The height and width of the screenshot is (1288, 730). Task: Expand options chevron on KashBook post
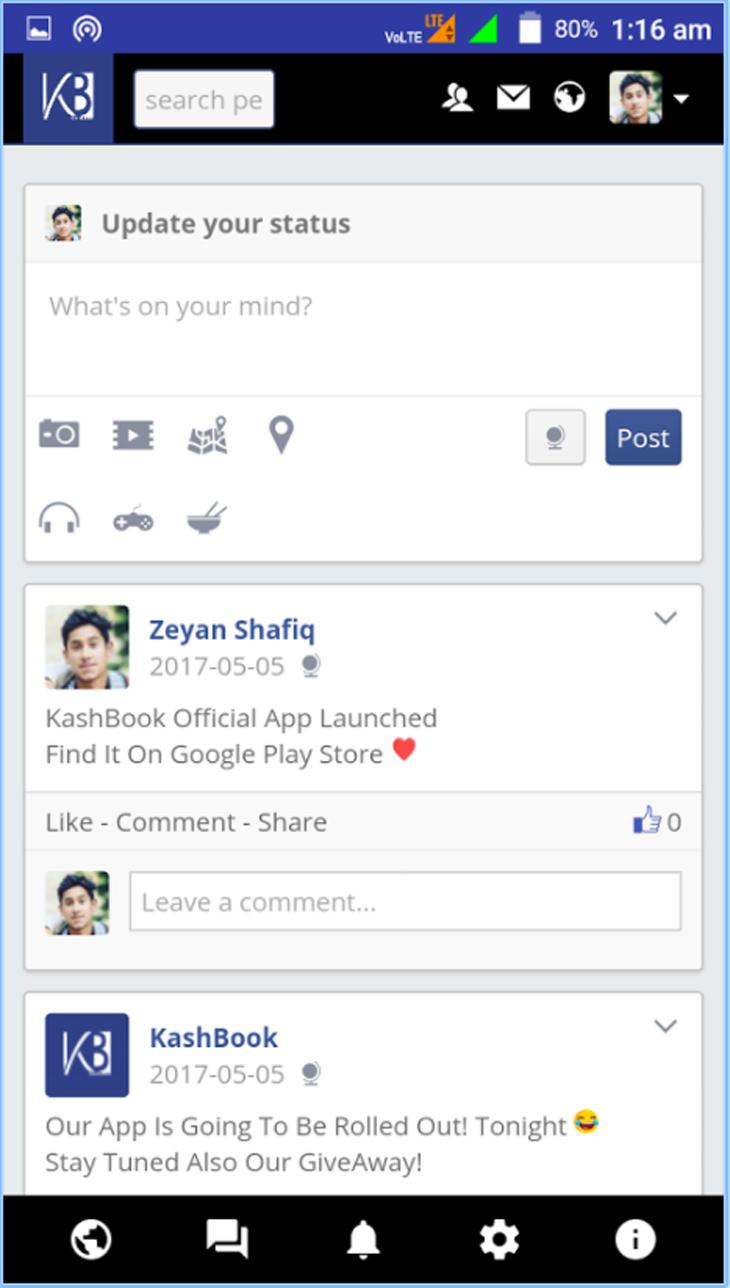(x=665, y=1026)
